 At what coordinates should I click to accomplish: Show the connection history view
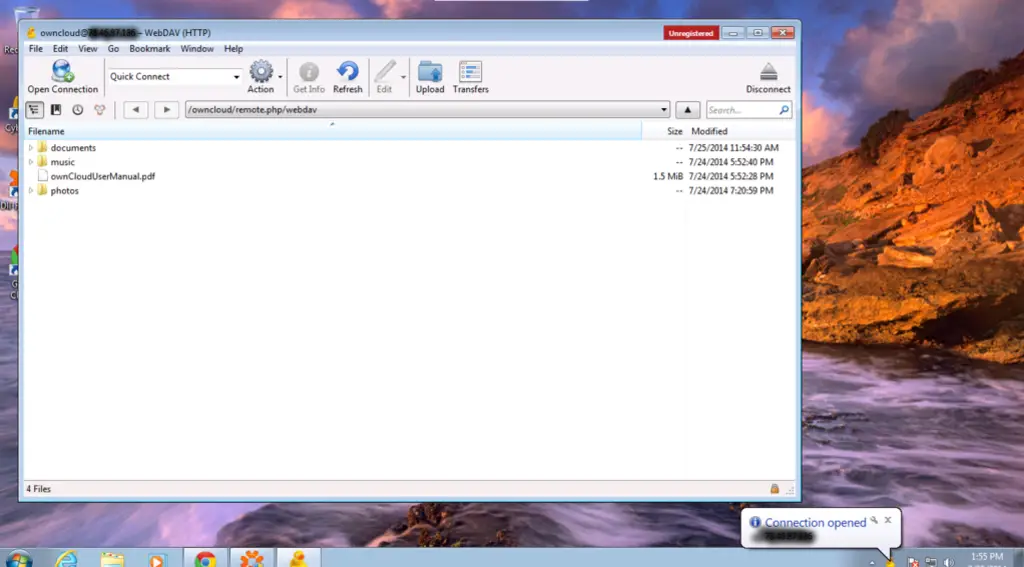tap(78, 110)
